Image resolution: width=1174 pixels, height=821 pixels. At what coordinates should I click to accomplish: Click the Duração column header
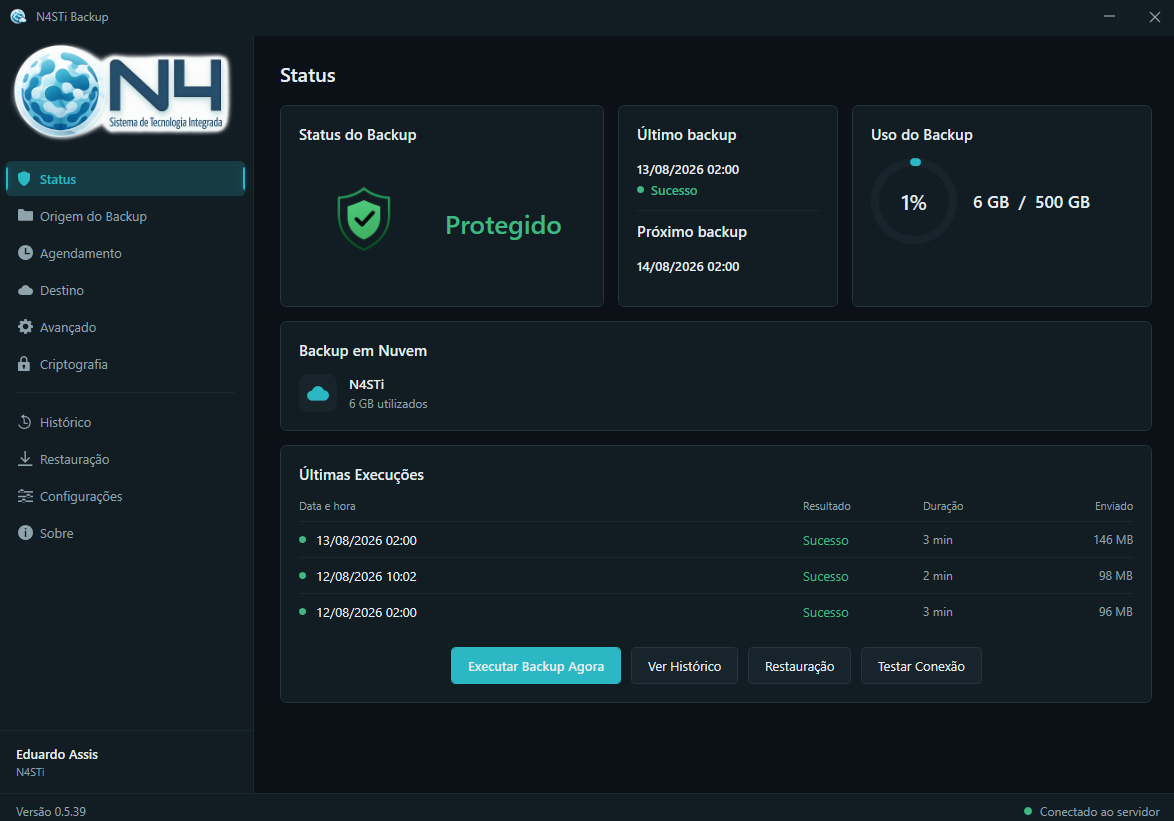point(943,506)
